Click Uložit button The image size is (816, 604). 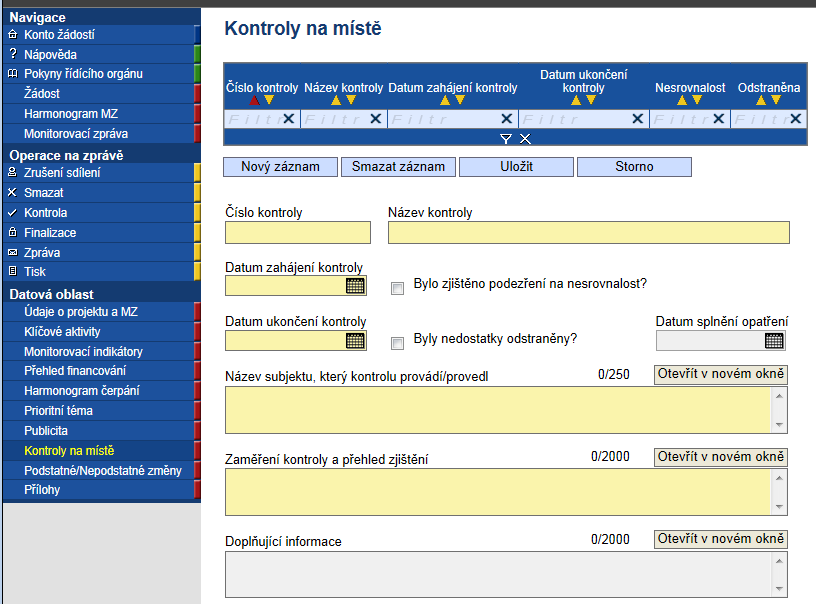516,167
